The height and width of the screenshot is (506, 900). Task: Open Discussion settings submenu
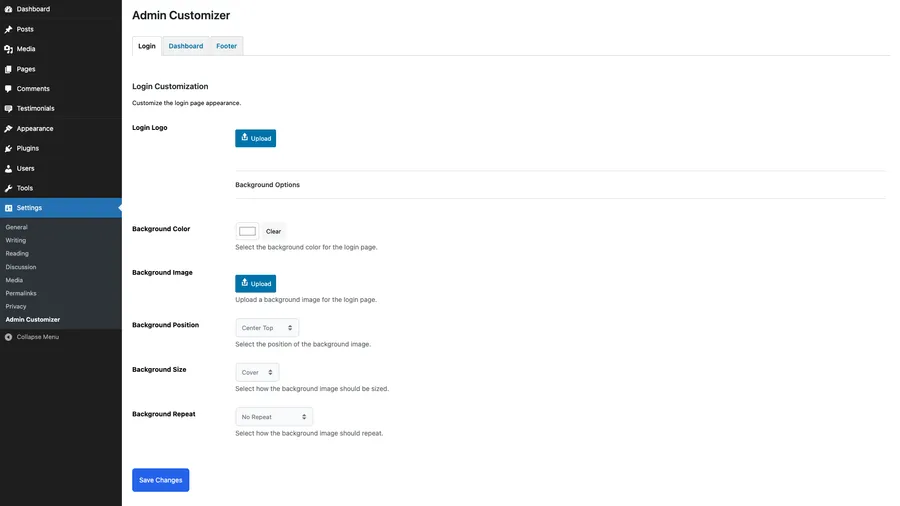21,267
